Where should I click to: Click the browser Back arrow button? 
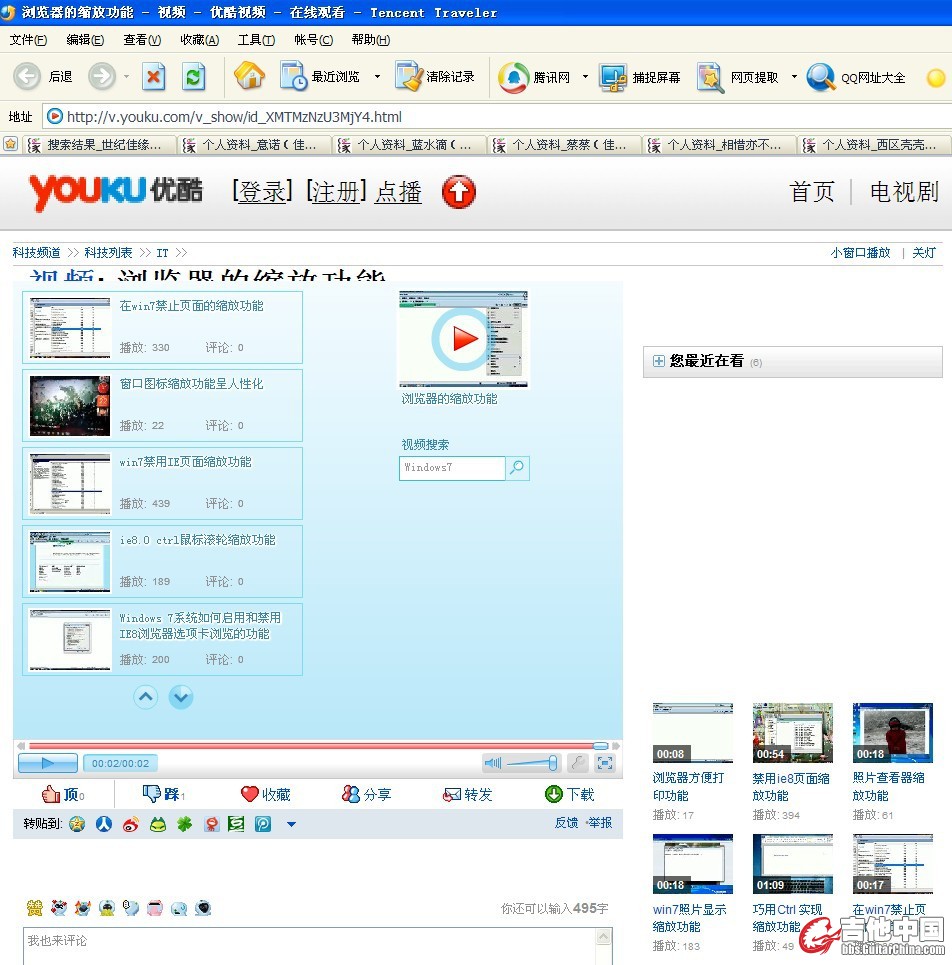[x=27, y=77]
